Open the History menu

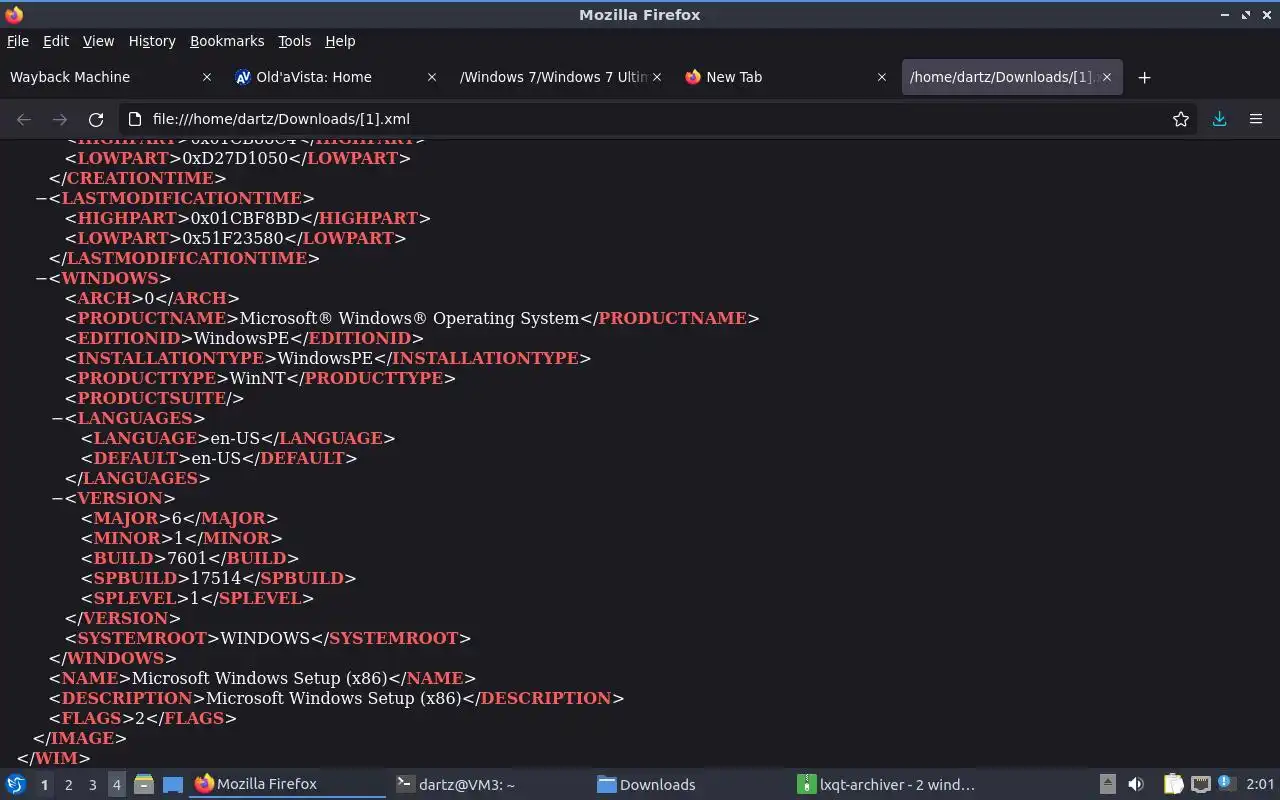tap(152, 41)
